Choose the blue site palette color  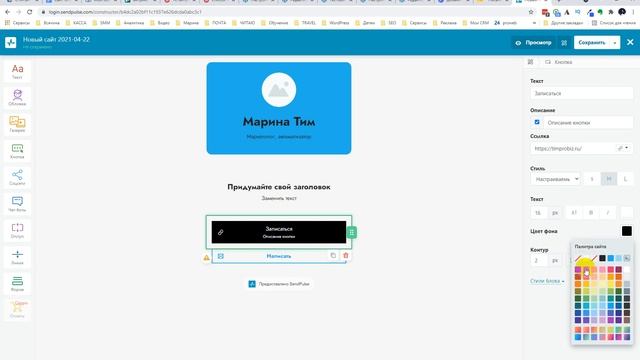610,258
